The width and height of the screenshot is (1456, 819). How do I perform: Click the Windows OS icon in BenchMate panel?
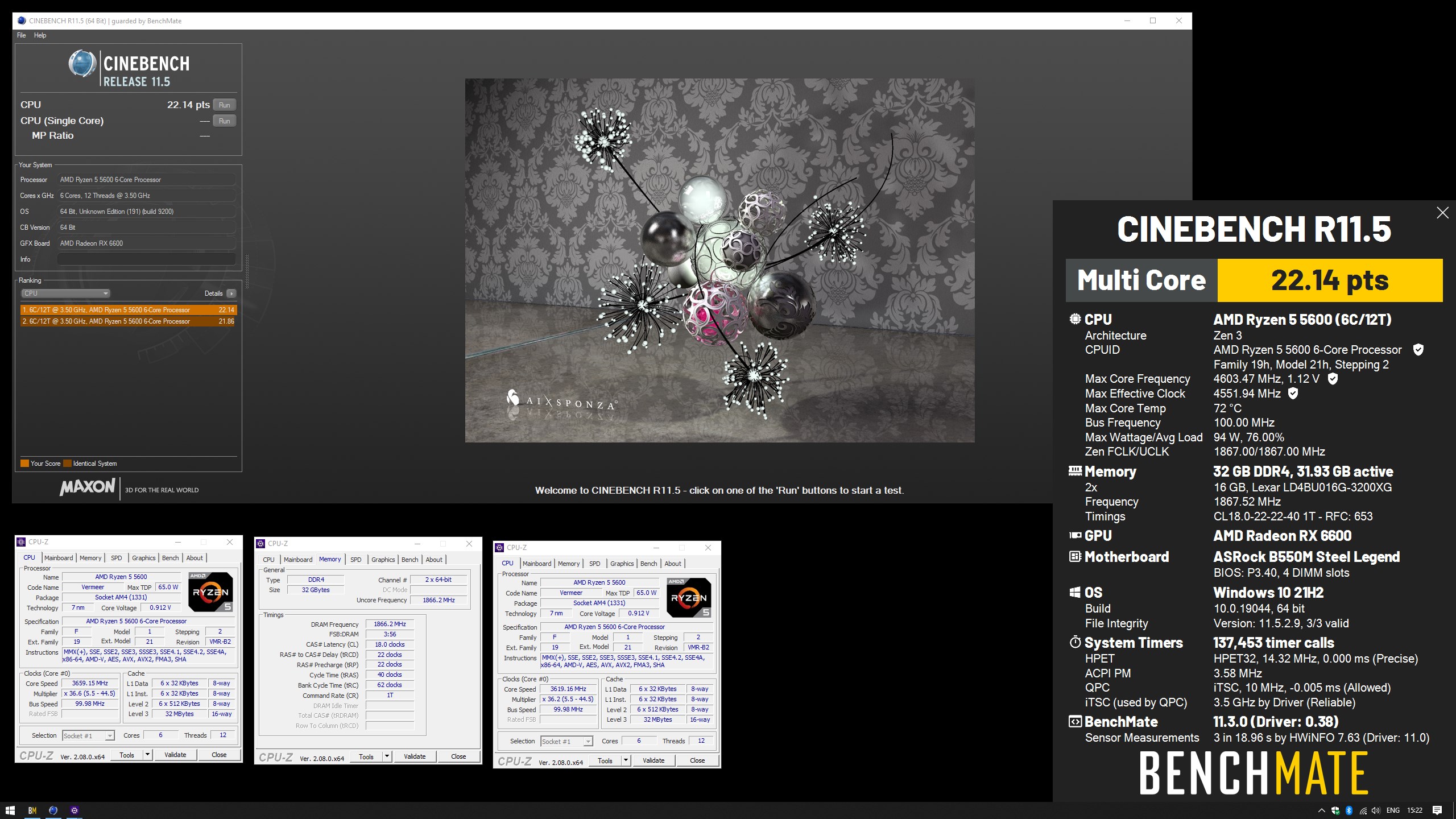coord(1075,593)
